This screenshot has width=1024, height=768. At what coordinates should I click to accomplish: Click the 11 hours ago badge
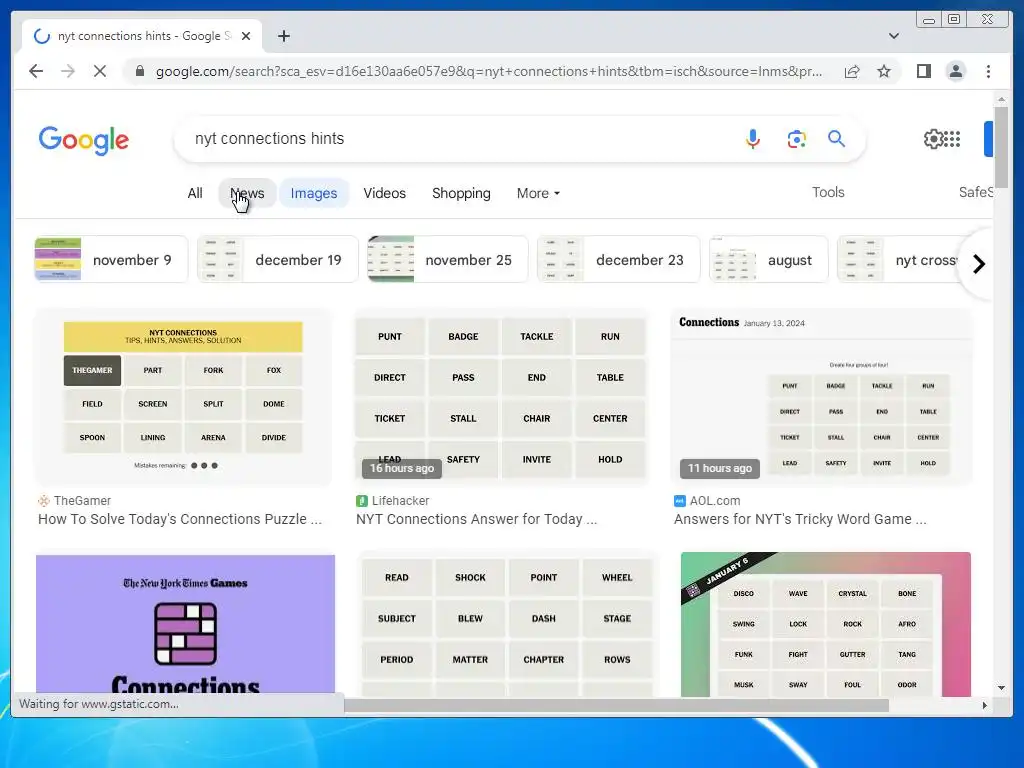tap(720, 468)
